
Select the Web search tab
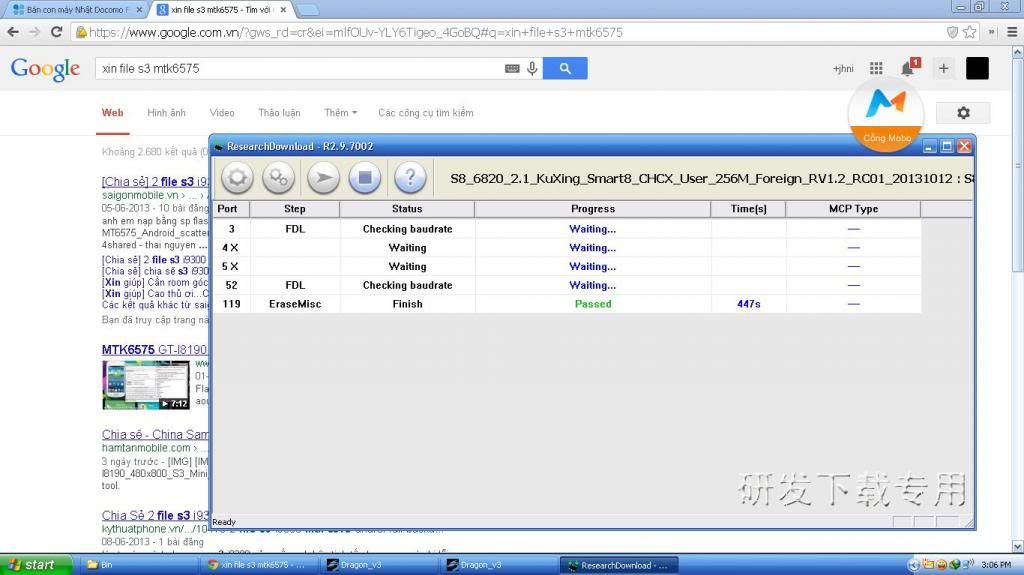pyautogui.click(x=112, y=112)
